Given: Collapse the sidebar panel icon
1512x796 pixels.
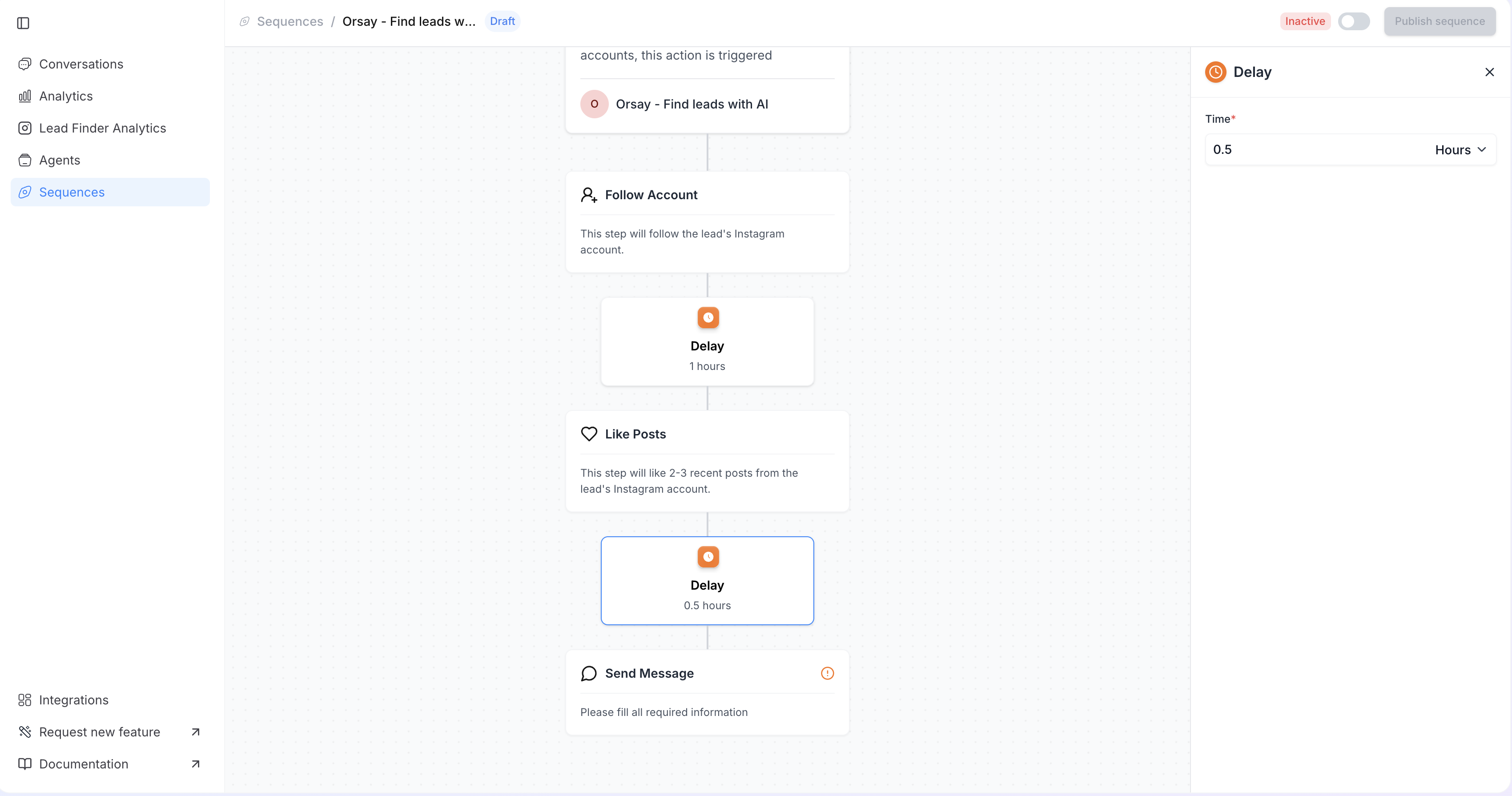Looking at the screenshot, I should (x=24, y=23).
